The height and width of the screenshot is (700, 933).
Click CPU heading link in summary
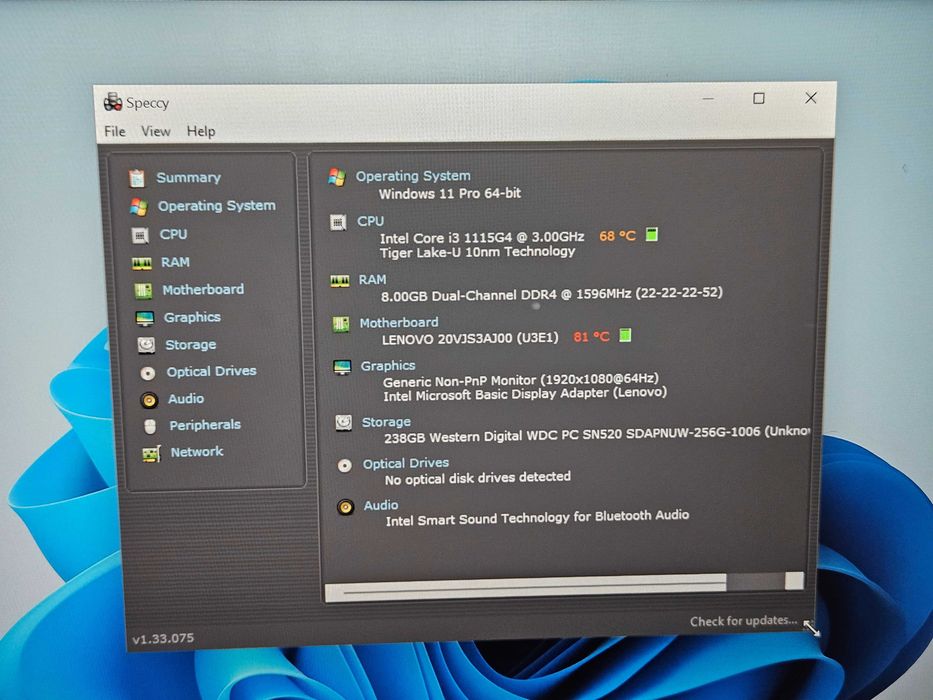(x=370, y=221)
